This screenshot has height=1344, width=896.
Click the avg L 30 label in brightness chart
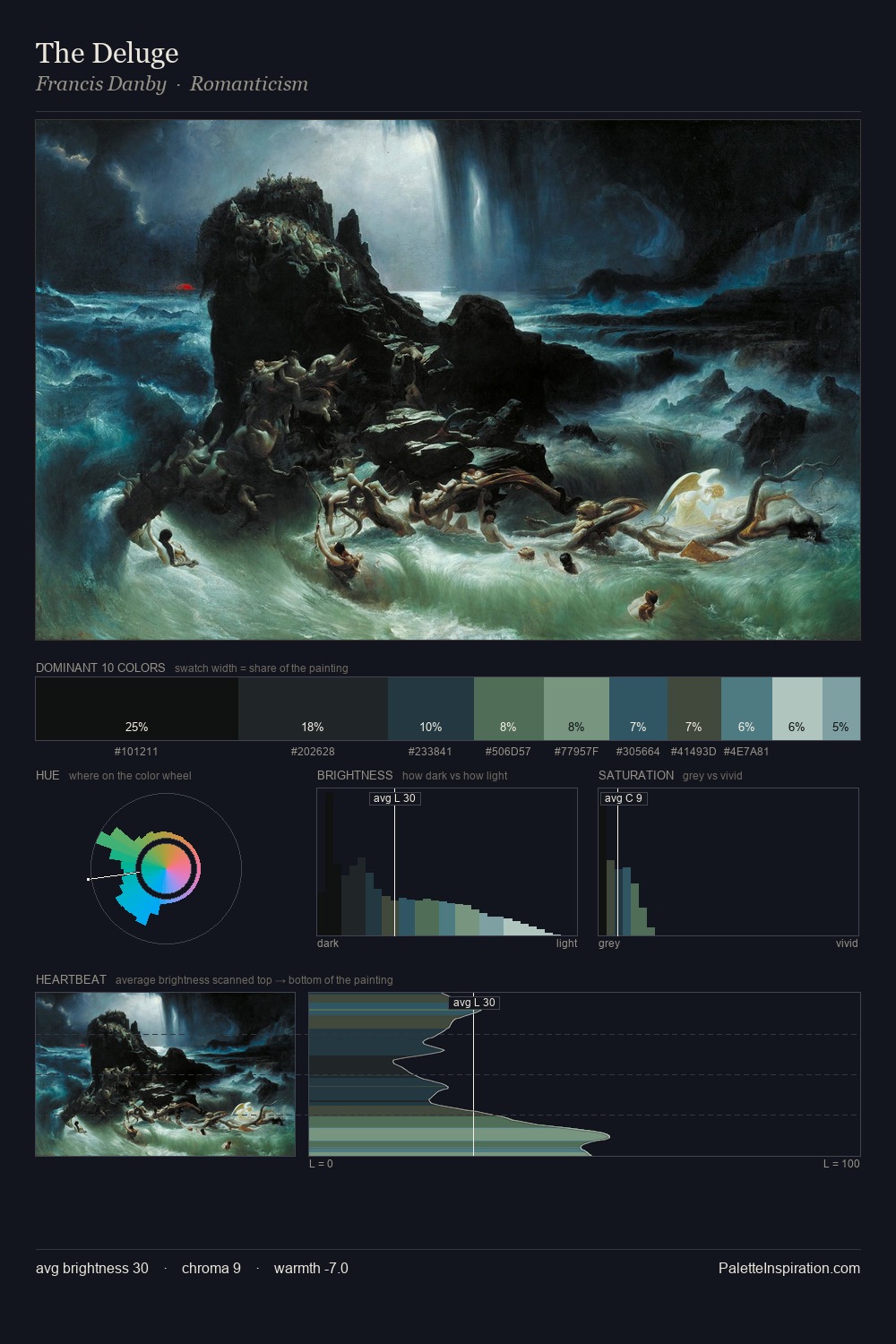[x=395, y=798]
